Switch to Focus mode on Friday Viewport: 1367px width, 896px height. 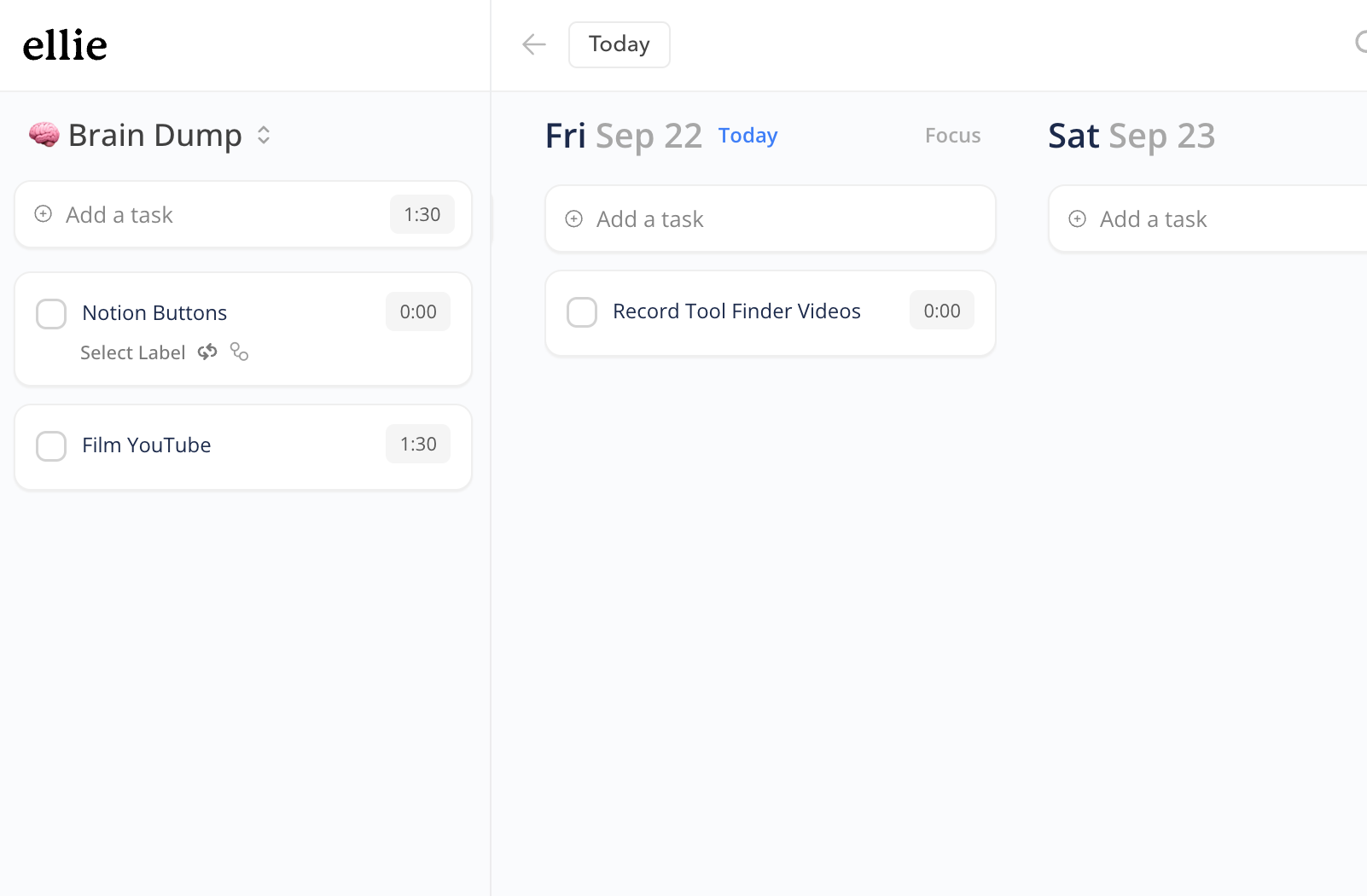point(952,135)
